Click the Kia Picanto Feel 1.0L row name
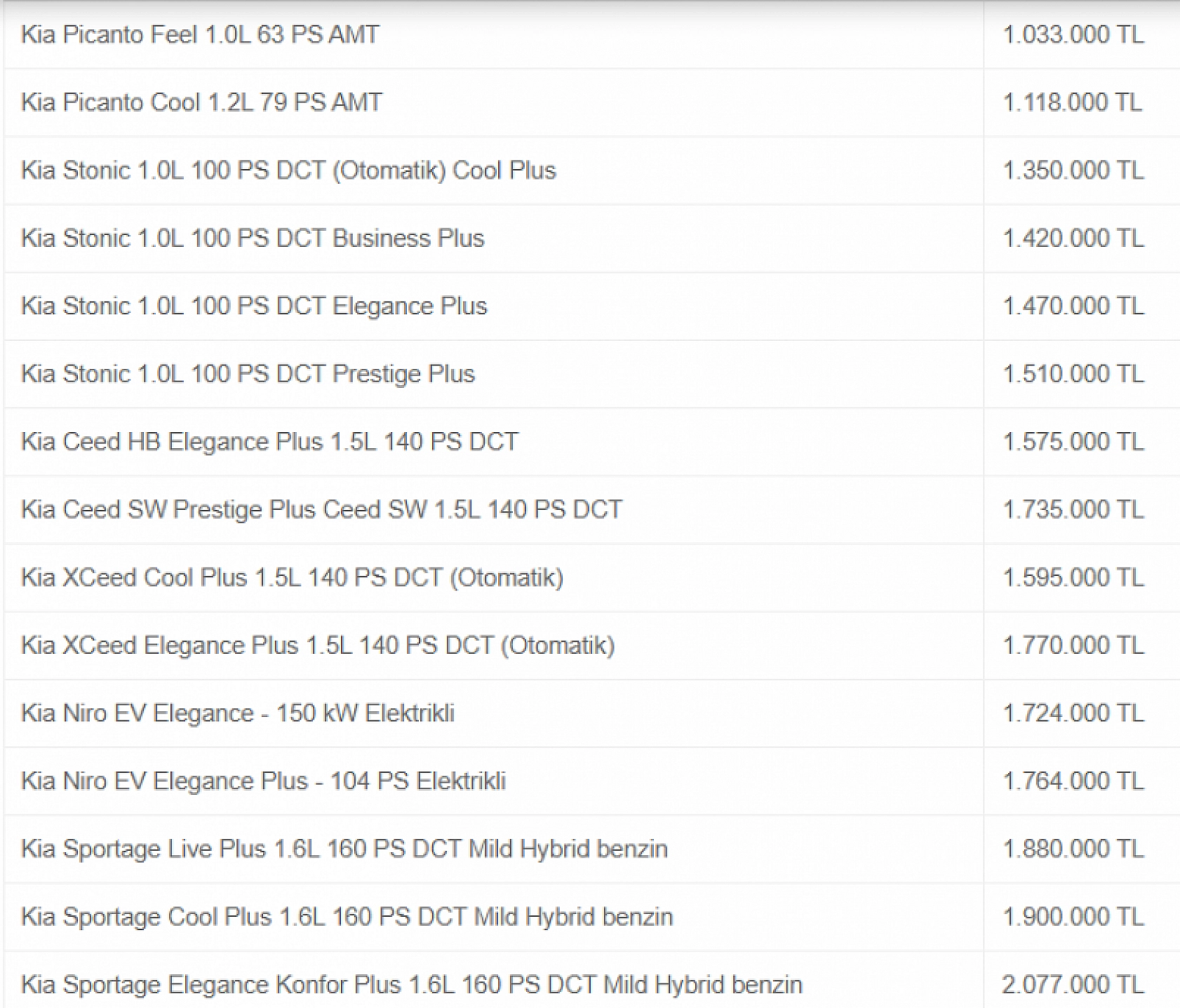The image size is (1180, 1008). 200,34
